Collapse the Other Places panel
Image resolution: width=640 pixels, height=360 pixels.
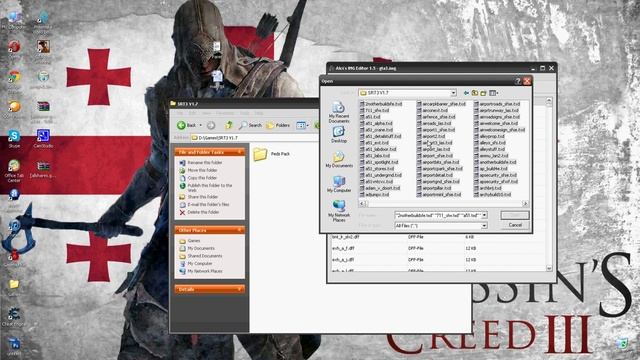(x=240, y=230)
